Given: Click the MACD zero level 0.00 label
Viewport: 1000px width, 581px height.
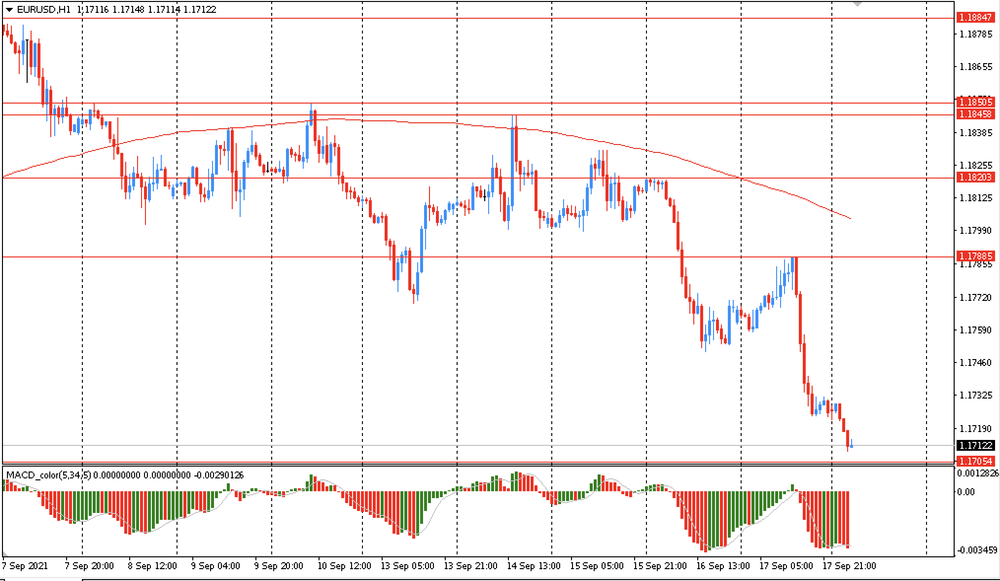Looking at the screenshot, I should tap(966, 492).
